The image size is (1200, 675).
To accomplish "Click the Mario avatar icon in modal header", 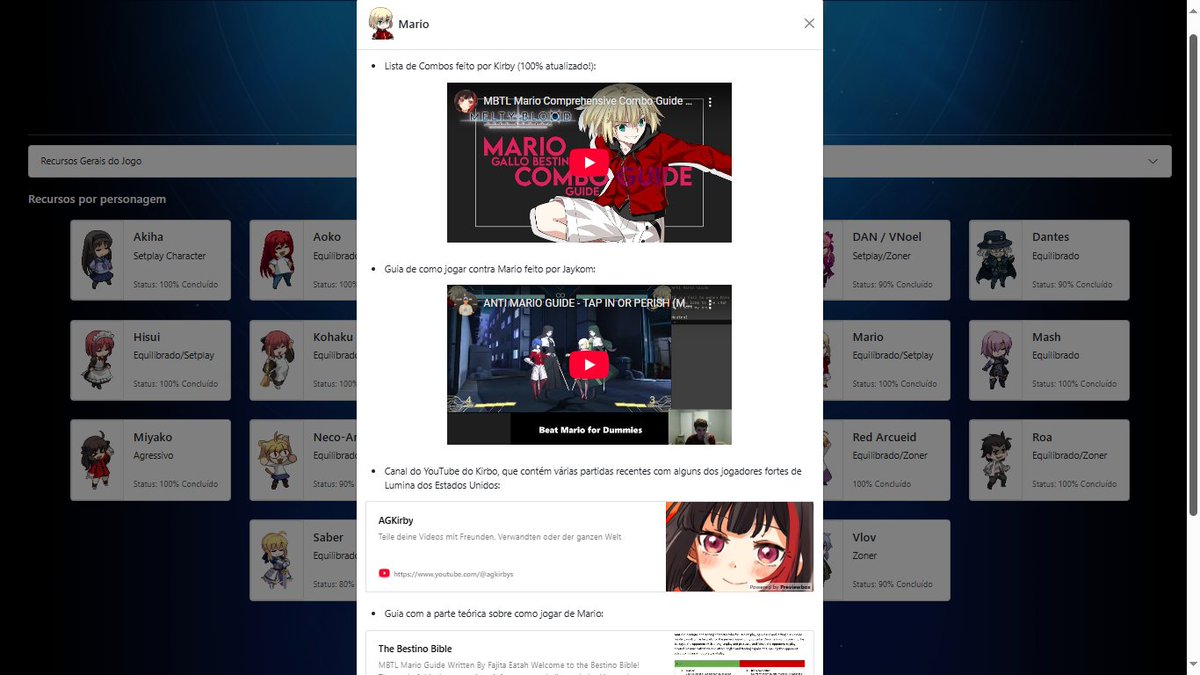I will tap(383, 21).
